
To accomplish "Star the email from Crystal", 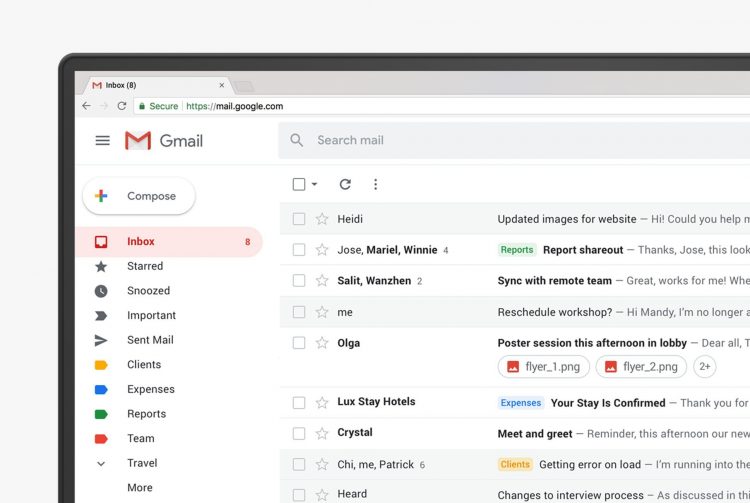I will (322, 433).
